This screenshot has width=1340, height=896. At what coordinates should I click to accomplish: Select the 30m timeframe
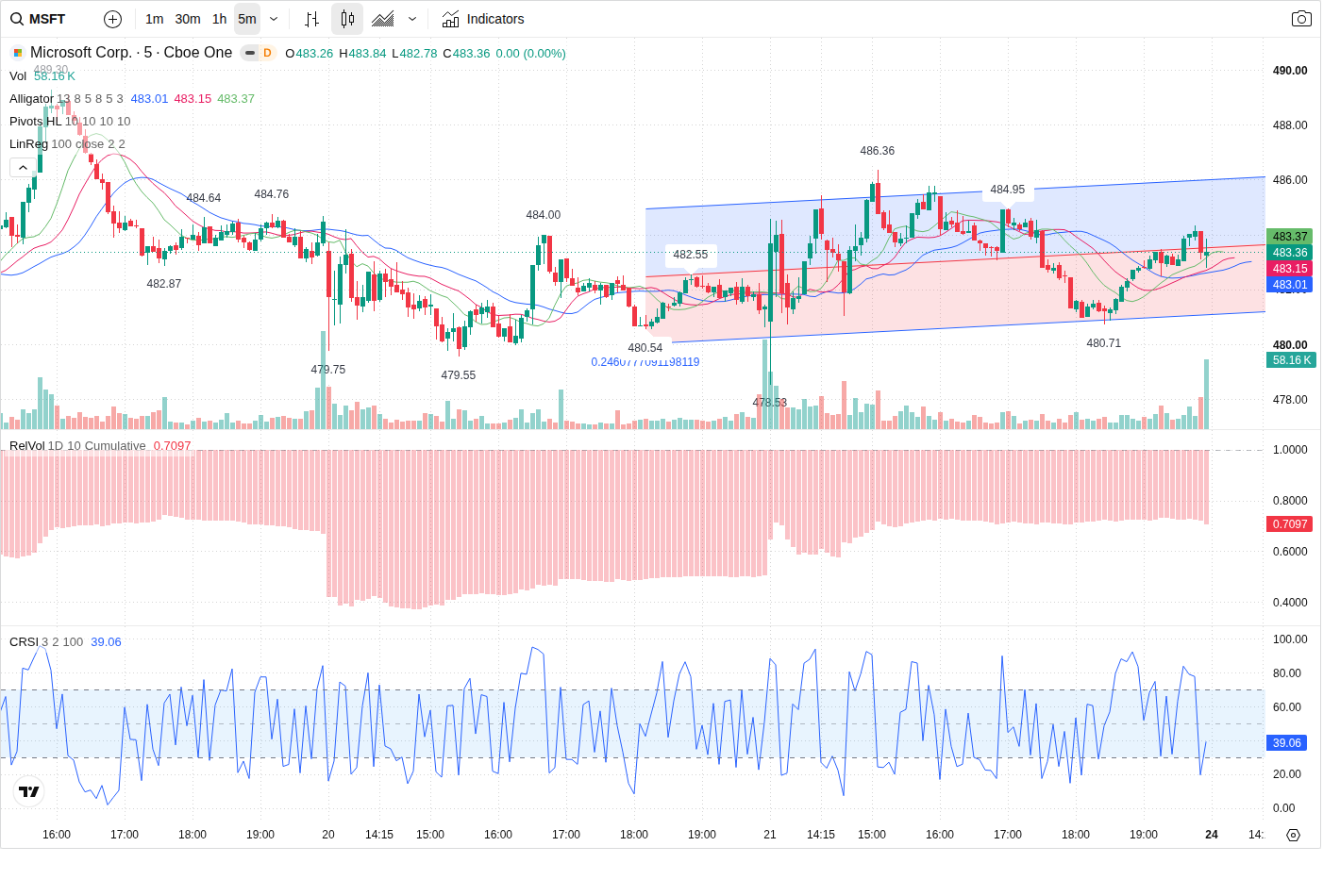point(188,19)
